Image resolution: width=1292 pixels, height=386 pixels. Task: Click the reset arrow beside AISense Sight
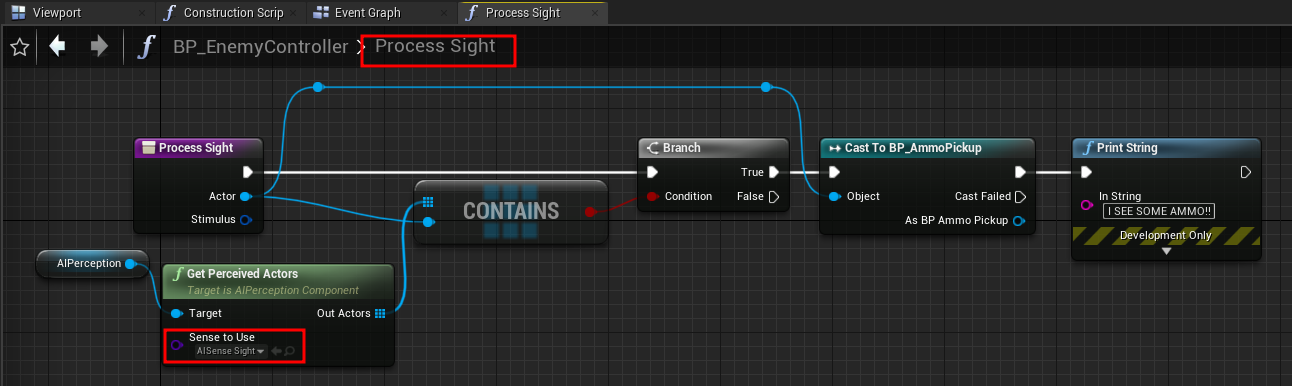pos(276,351)
